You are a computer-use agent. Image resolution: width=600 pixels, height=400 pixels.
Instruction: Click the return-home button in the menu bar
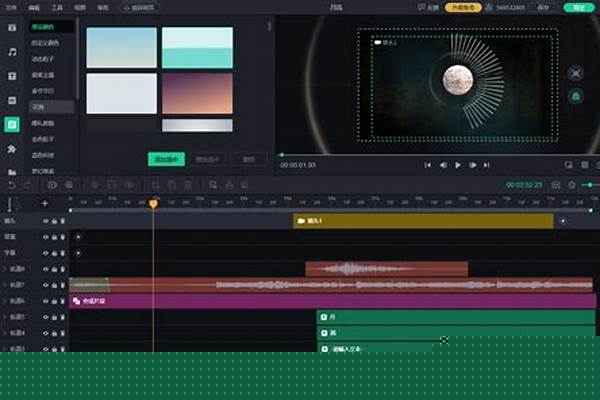click(139, 7)
